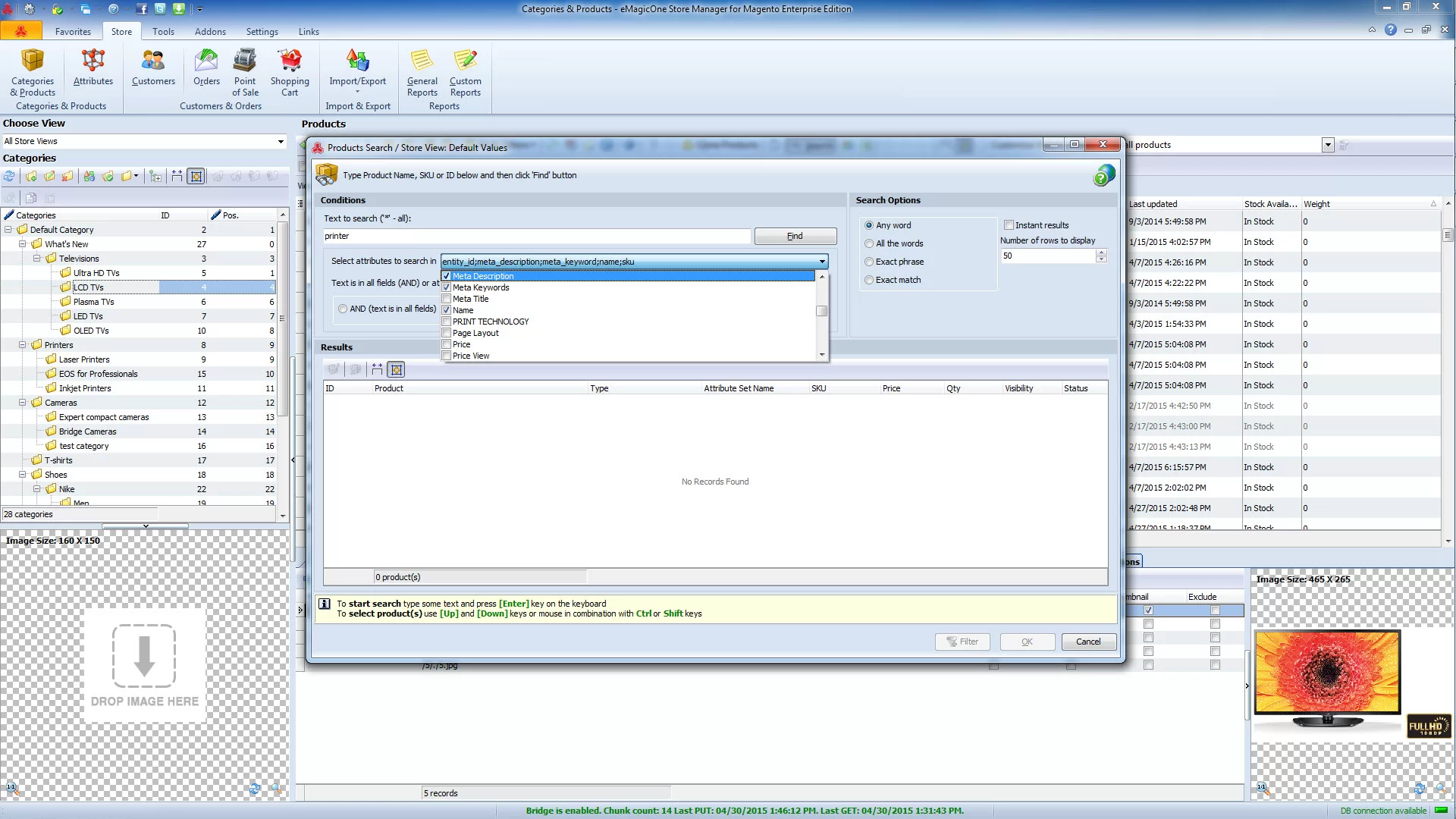Click the attribute list scrollbar thumb
Screen dimensions: 1456x819
tap(821, 311)
